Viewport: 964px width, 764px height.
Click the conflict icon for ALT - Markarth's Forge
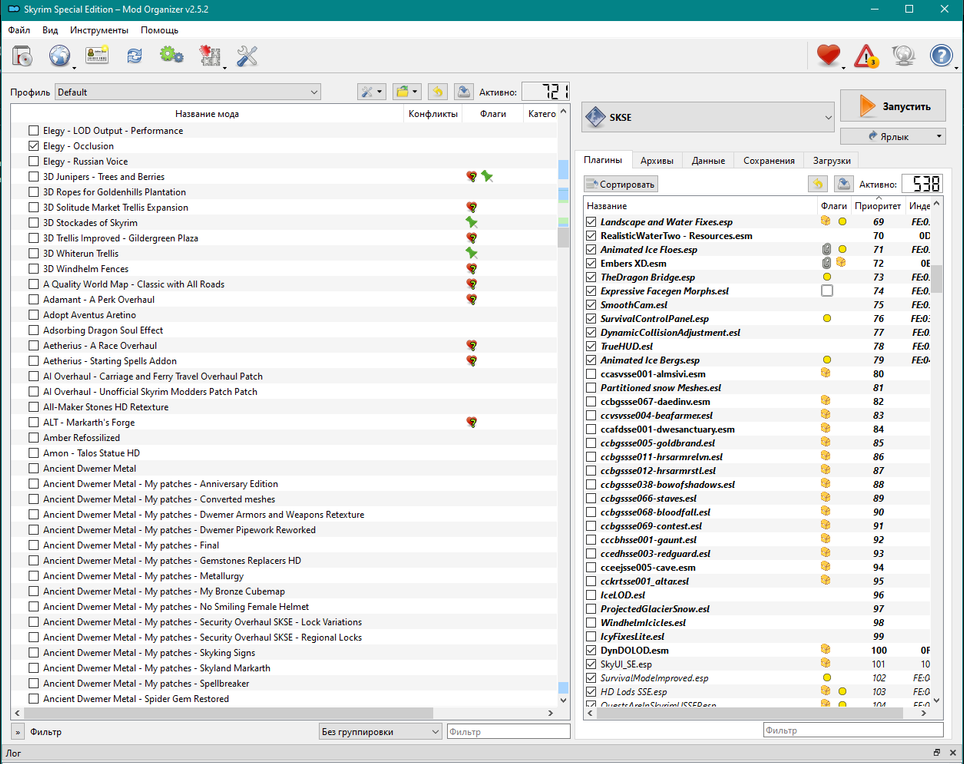pyautogui.click(x=472, y=422)
